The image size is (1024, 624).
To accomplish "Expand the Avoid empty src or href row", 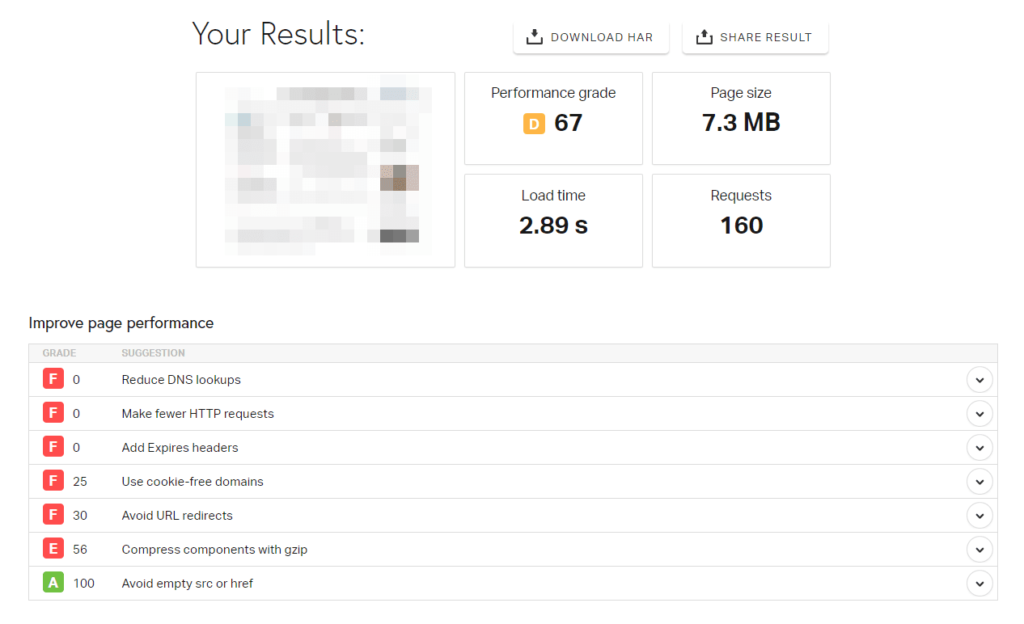I will click(x=980, y=583).
